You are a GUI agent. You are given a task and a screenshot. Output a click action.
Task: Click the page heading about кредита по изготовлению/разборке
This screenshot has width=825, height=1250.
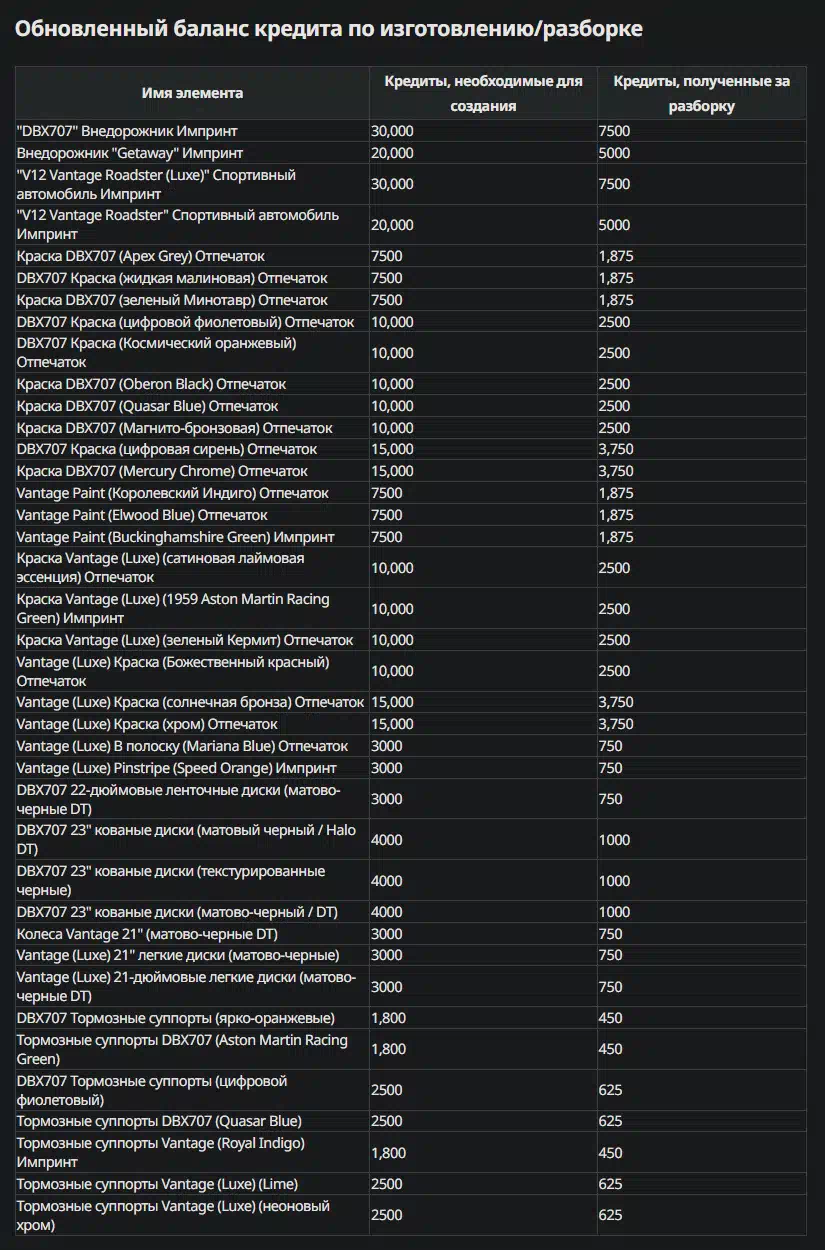329,29
